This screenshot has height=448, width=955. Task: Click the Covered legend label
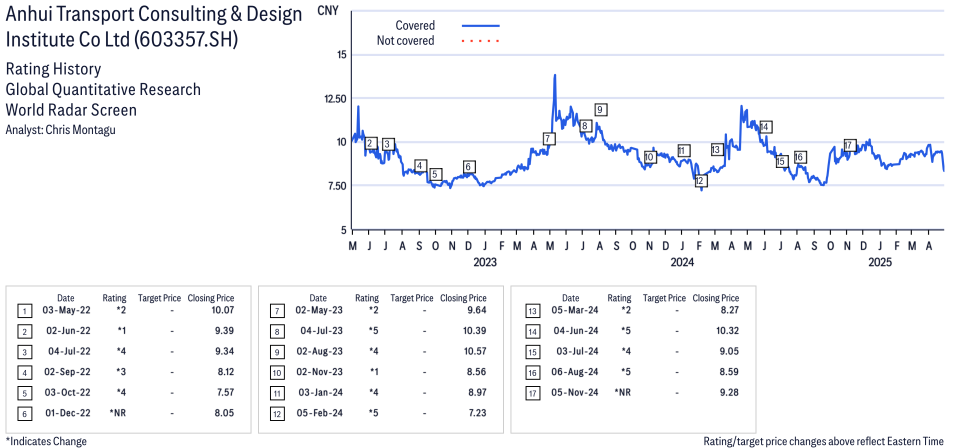click(415, 26)
